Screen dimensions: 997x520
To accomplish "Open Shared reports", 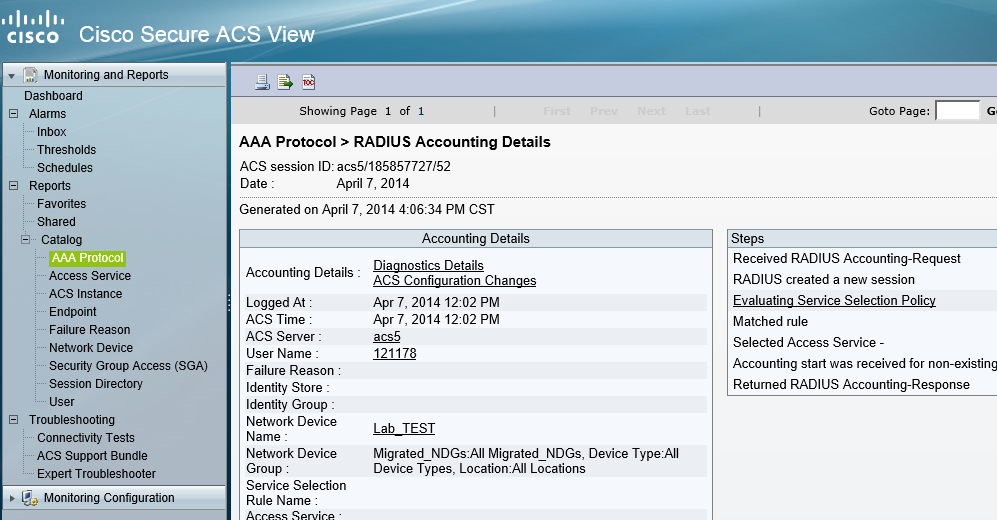I will [56, 222].
